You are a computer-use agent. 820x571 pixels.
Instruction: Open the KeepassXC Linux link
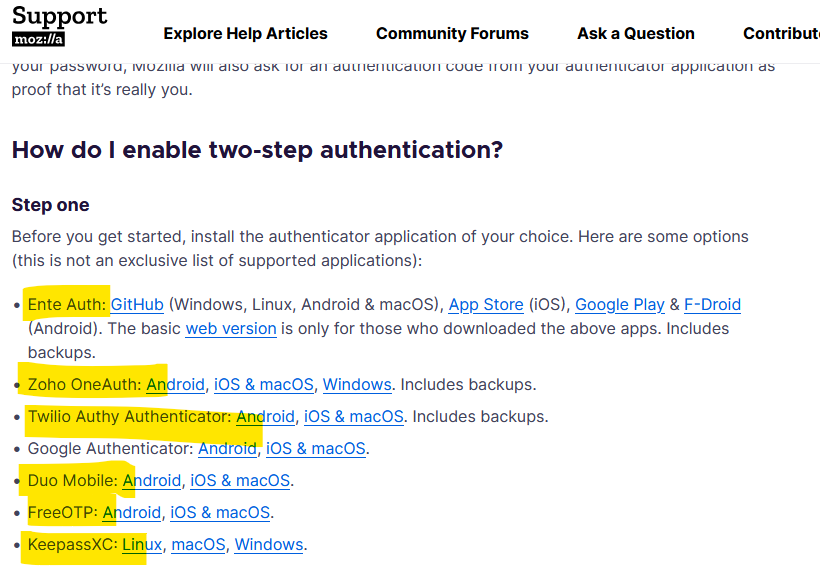142,544
